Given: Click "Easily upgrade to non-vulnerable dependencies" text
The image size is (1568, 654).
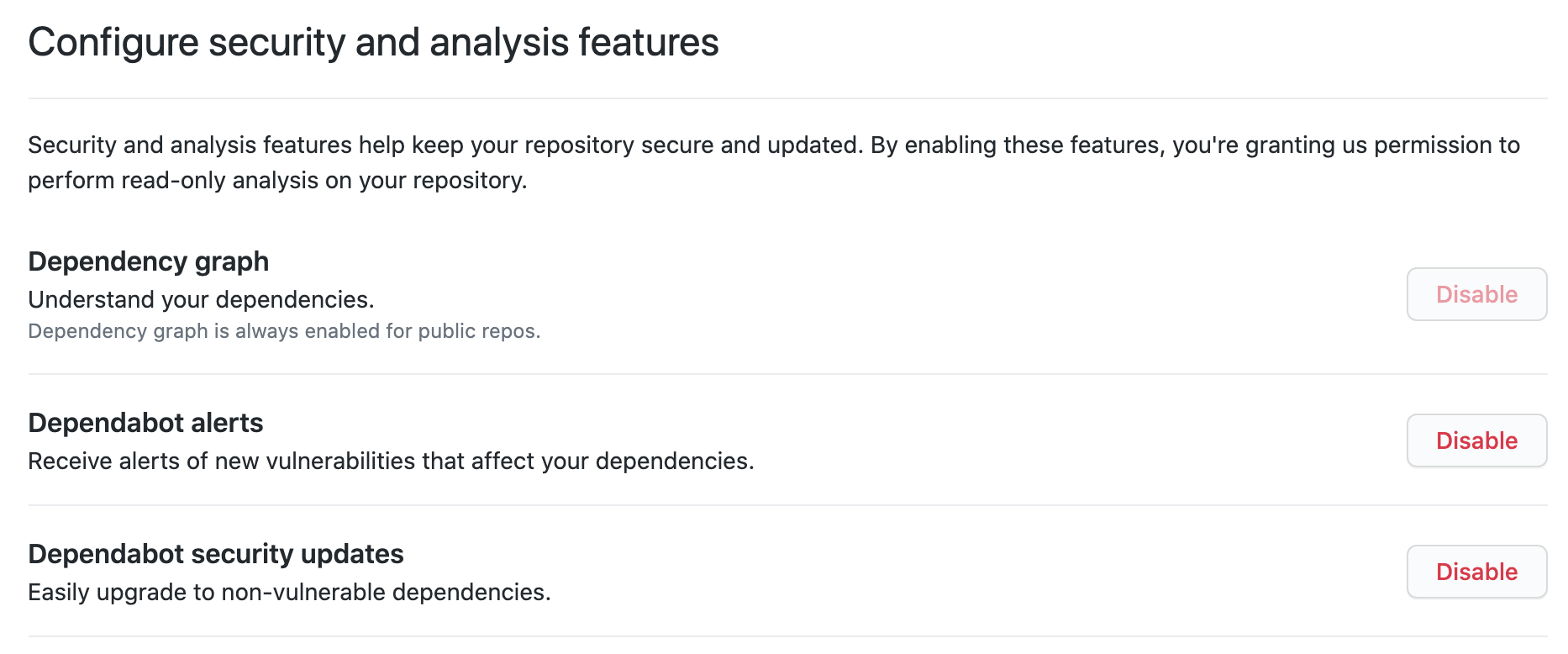Looking at the screenshot, I should 289,593.
